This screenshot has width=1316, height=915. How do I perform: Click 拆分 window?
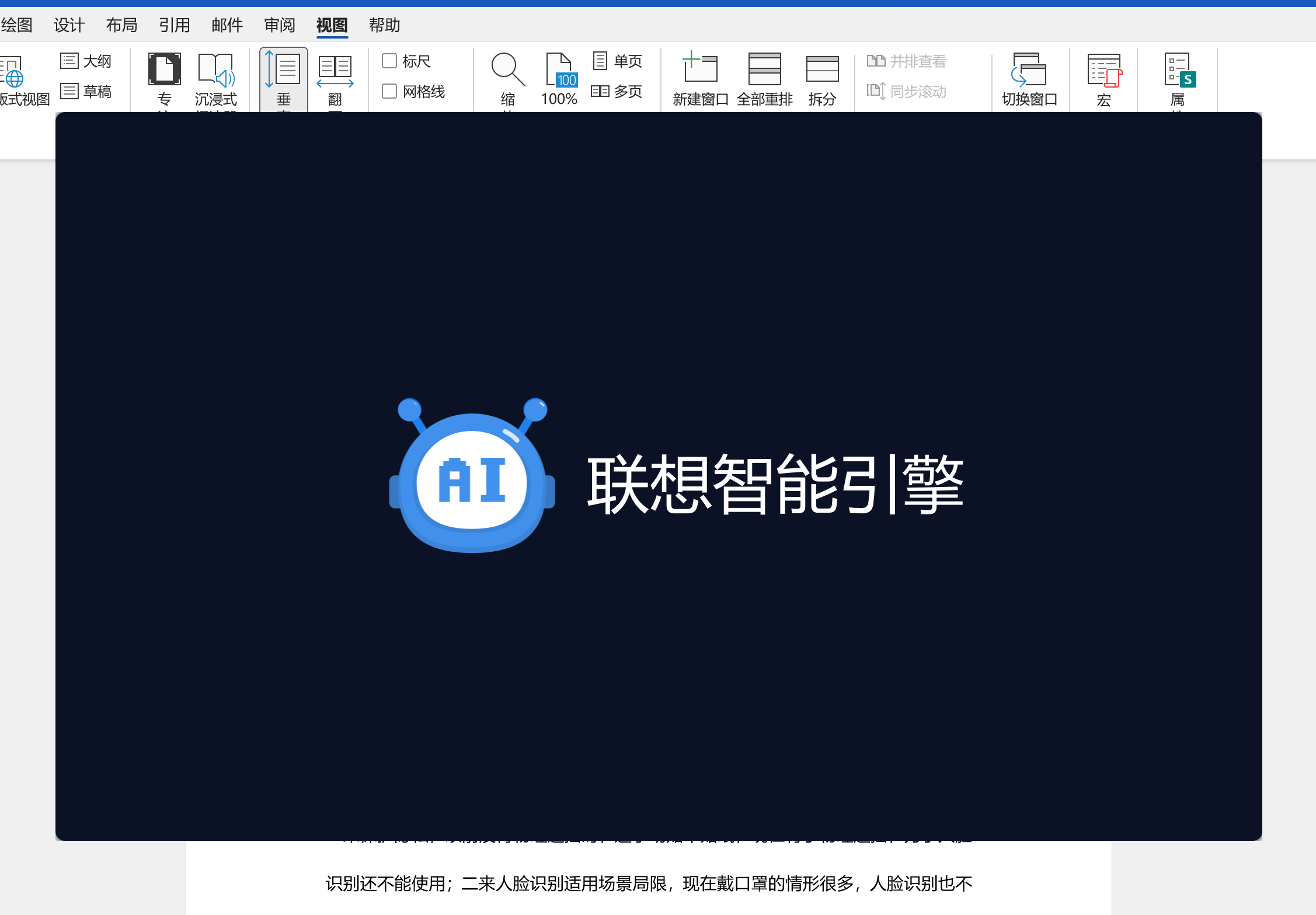pyautogui.click(x=822, y=80)
